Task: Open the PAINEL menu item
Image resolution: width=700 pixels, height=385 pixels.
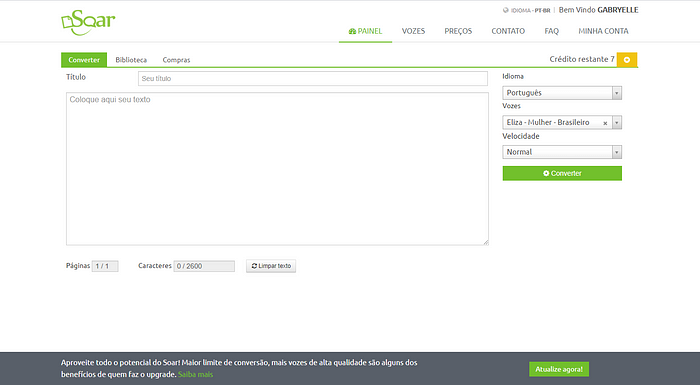Action: point(365,31)
